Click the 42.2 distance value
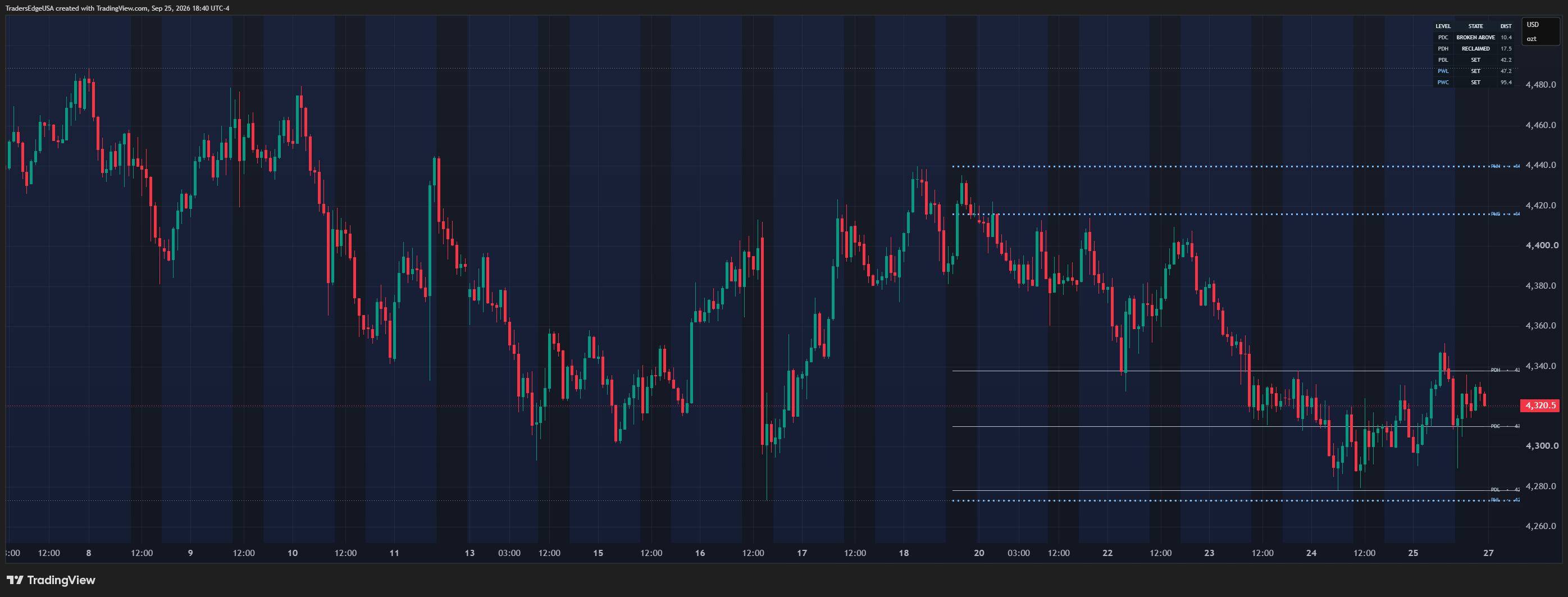Viewport: 1568px width, 597px height. tap(1506, 60)
